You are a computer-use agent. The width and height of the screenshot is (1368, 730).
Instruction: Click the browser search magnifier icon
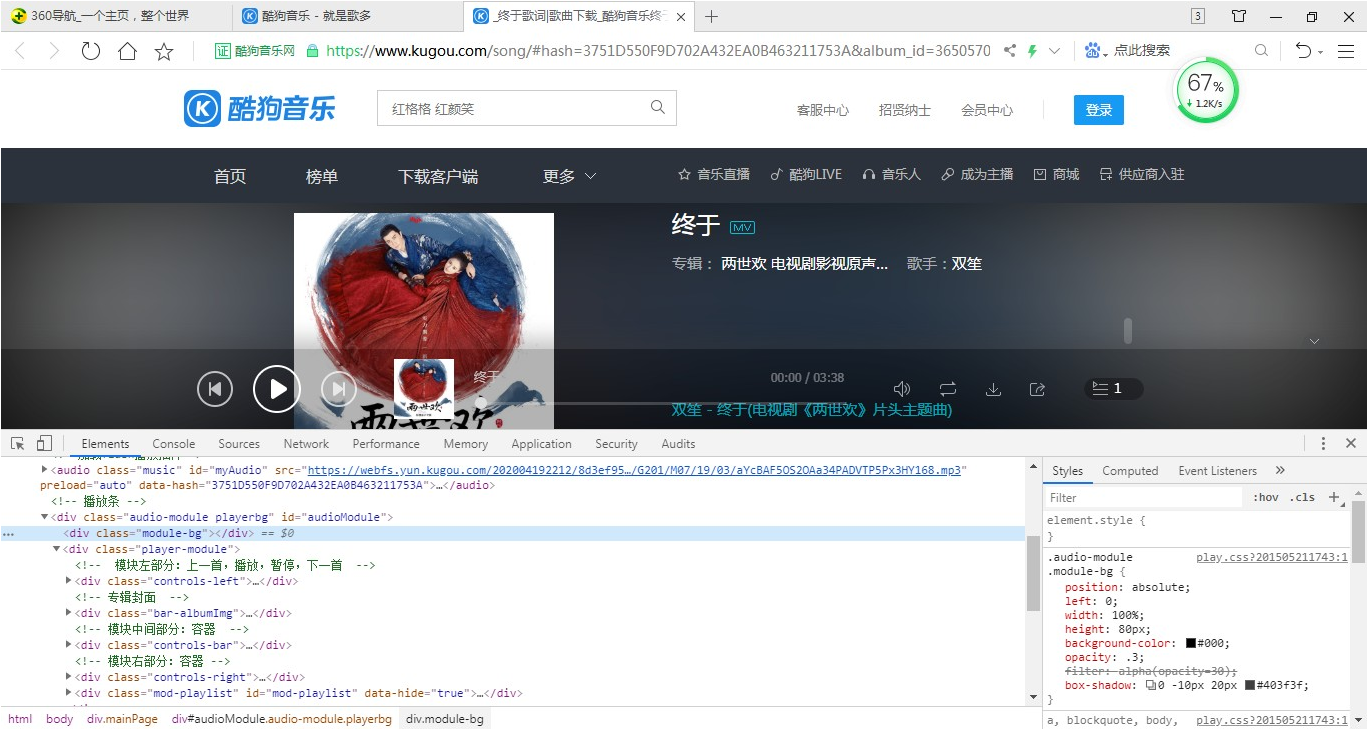point(1261,51)
